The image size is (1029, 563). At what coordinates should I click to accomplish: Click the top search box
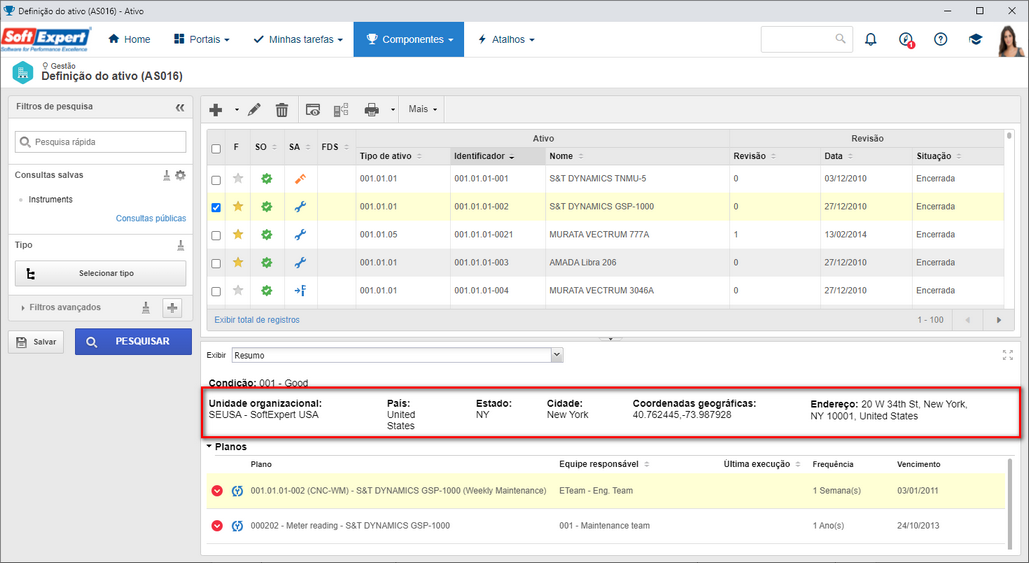click(807, 39)
